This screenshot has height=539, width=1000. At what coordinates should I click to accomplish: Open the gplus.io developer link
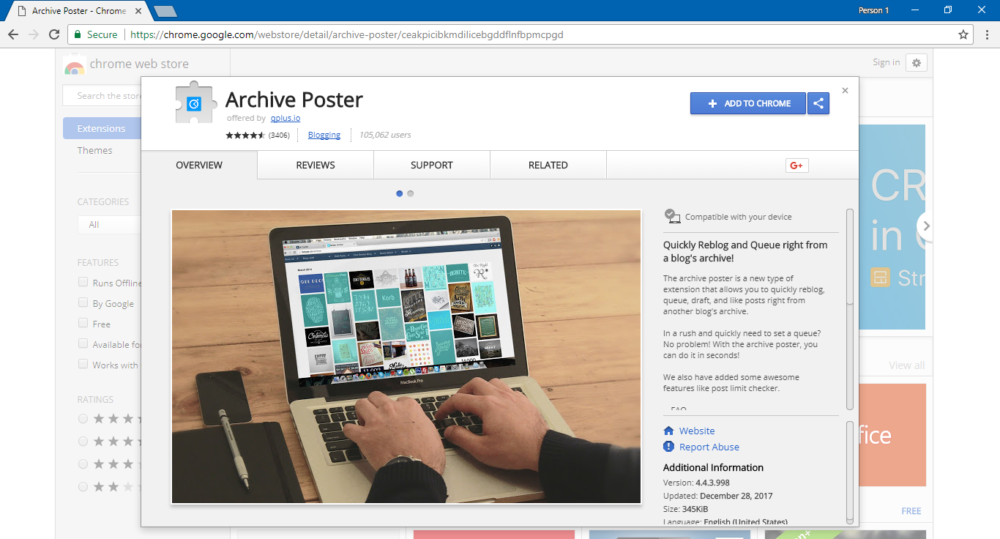click(x=285, y=118)
